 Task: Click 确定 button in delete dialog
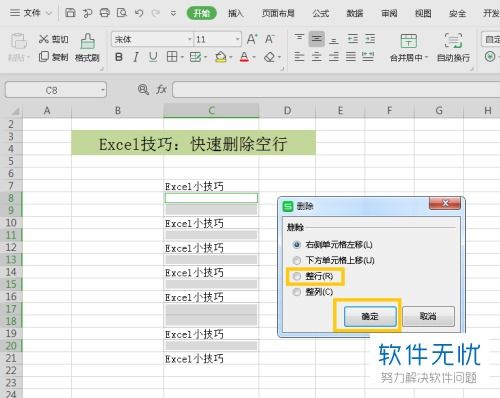tap(370, 316)
